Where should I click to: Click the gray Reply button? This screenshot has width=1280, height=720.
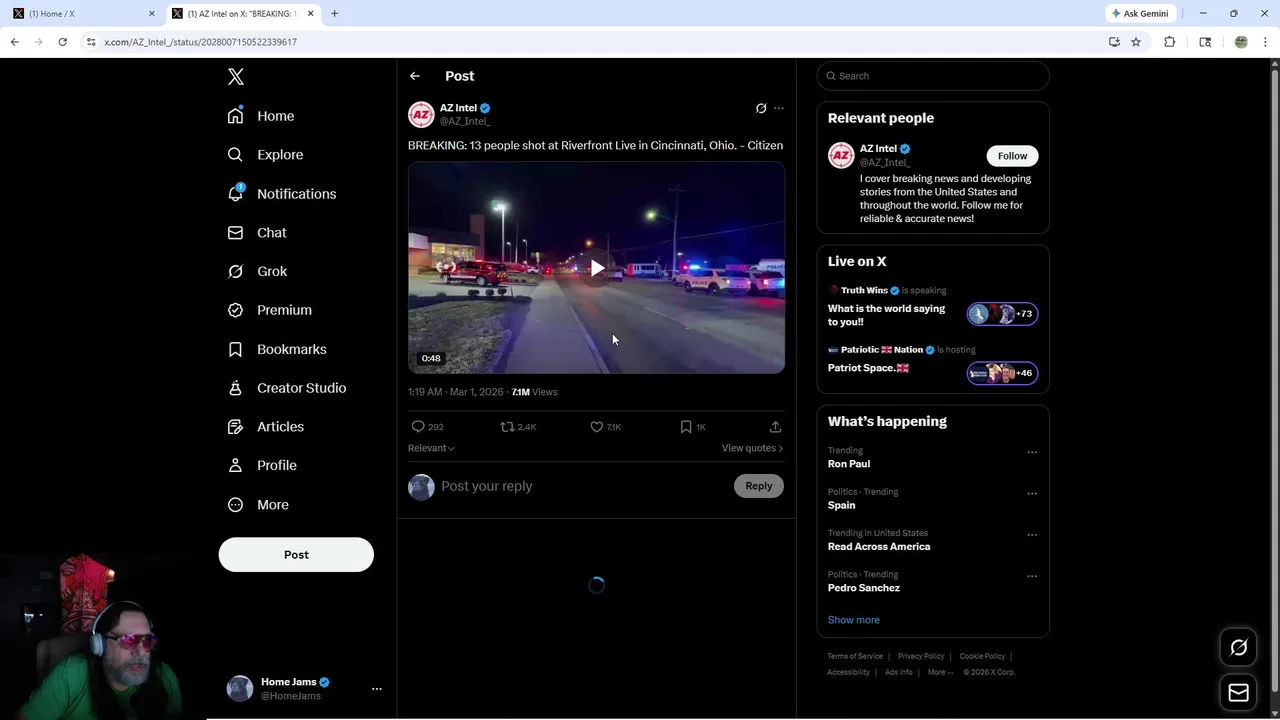click(759, 486)
